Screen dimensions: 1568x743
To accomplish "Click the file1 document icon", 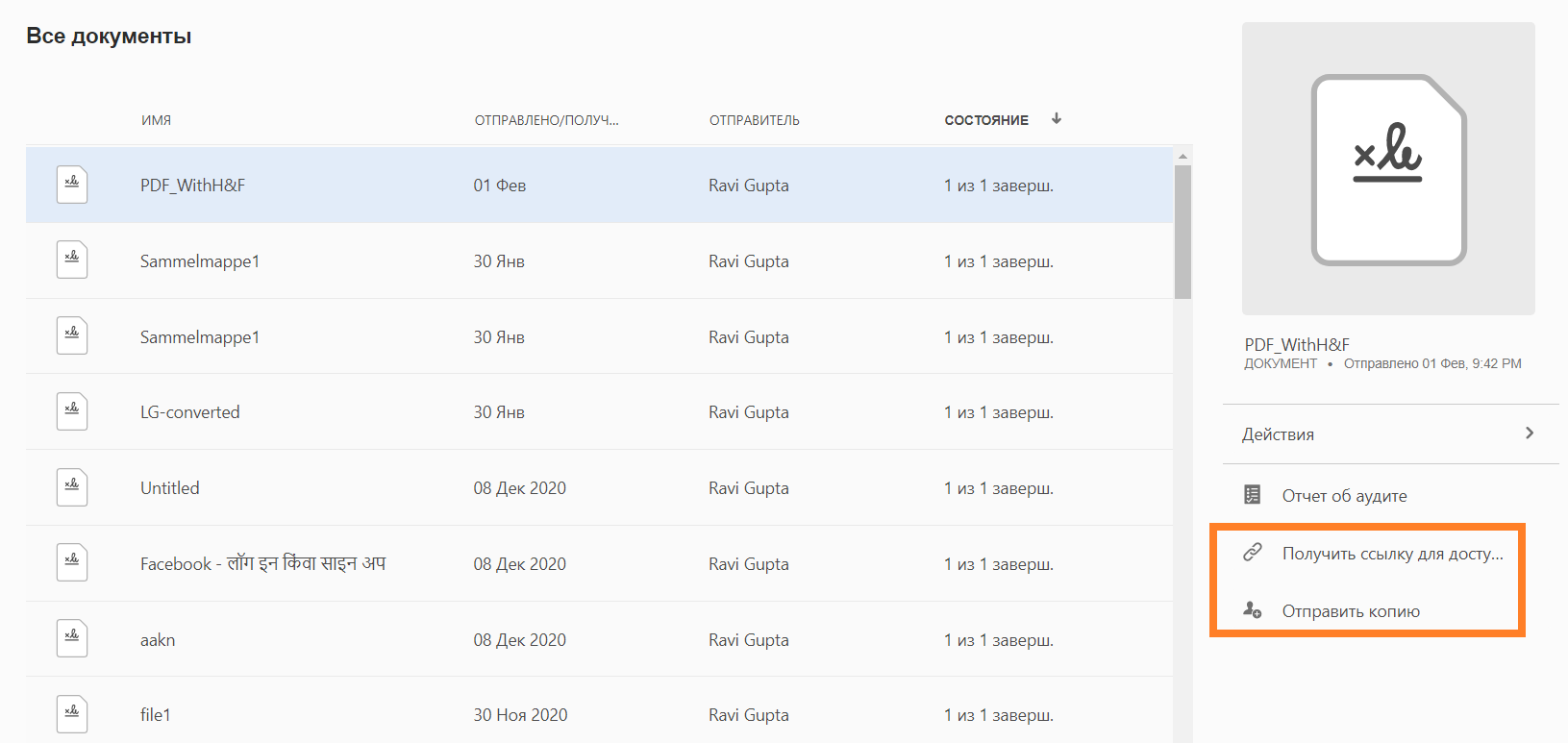I will [72, 714].
